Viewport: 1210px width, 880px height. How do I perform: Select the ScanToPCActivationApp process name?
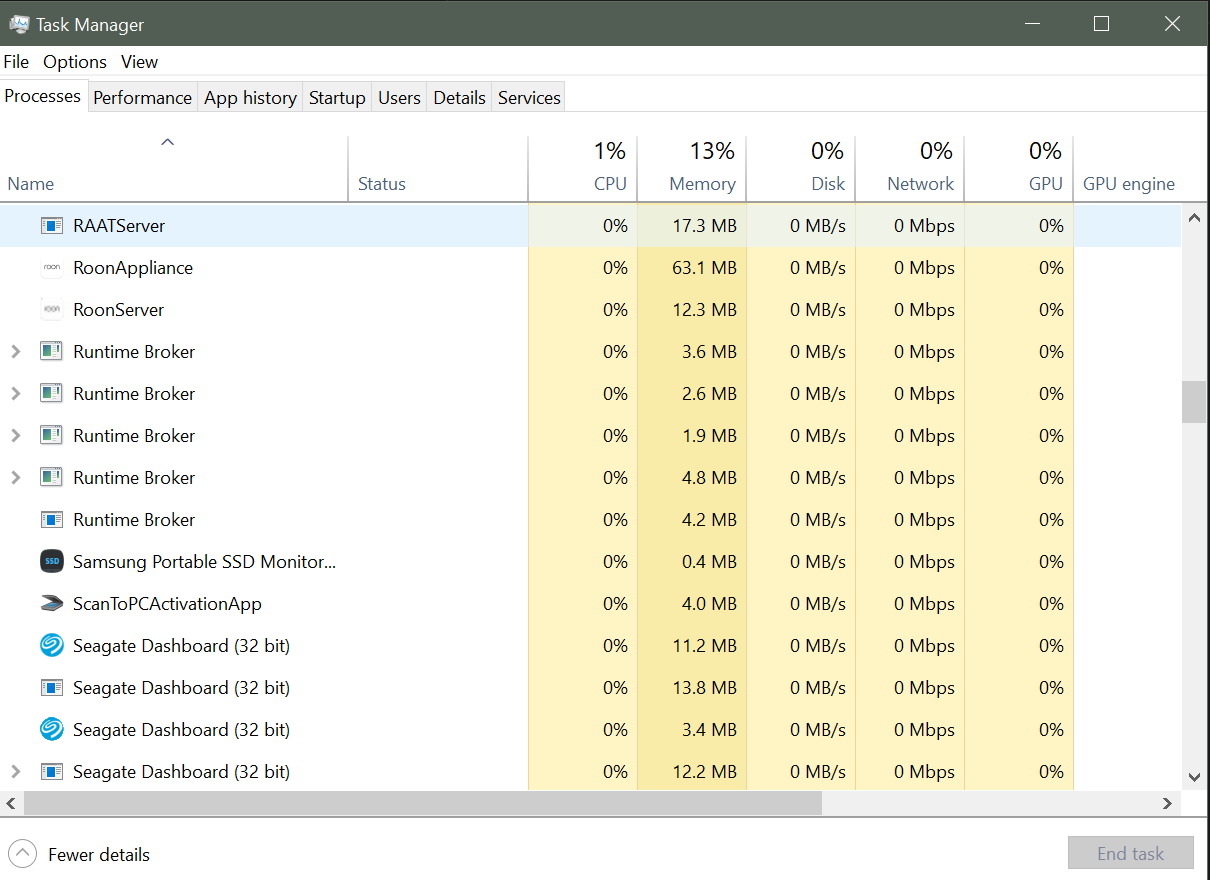click(x=167, y=604)
